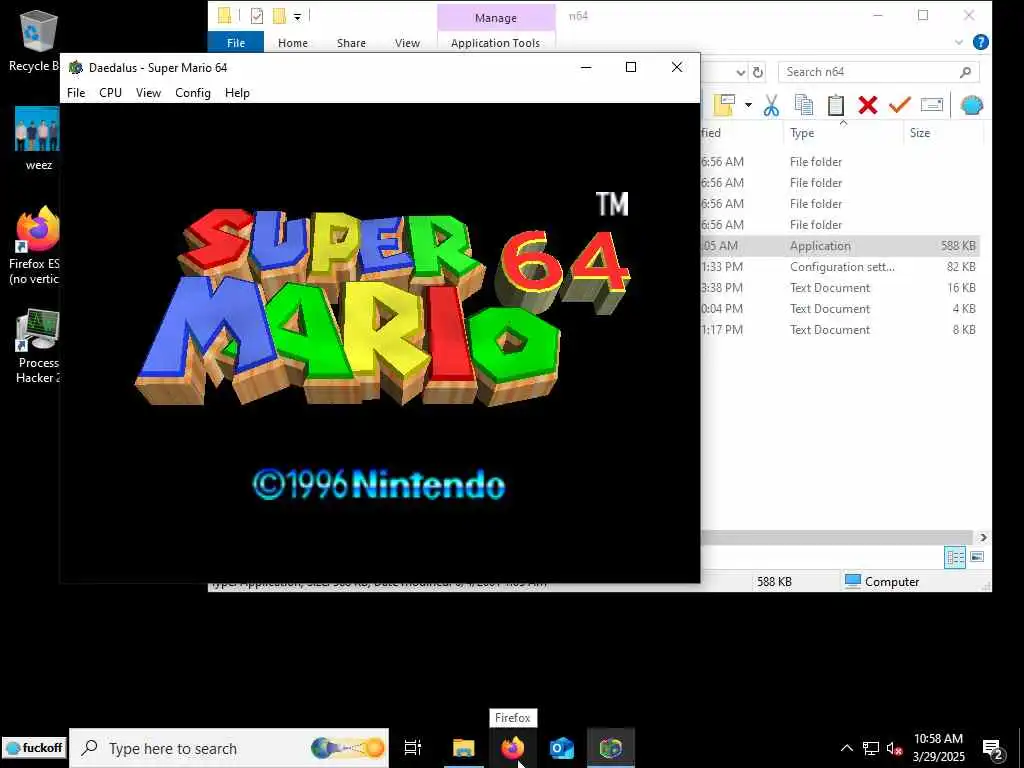This screenshot has height=768, width=1024.
Task: Expand the Explorer ribbon chevron
Action: 959,42
